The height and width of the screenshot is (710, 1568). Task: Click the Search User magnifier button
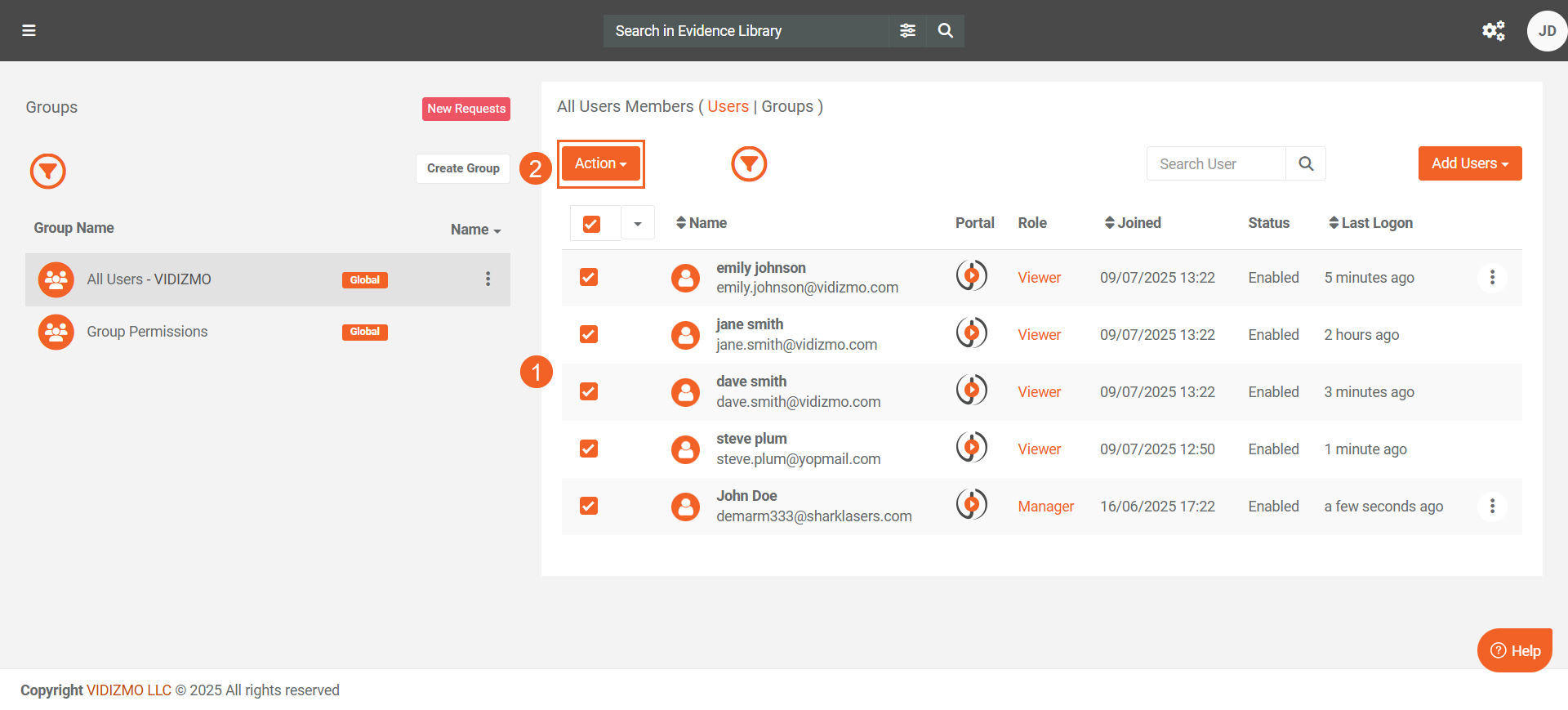1305,164
